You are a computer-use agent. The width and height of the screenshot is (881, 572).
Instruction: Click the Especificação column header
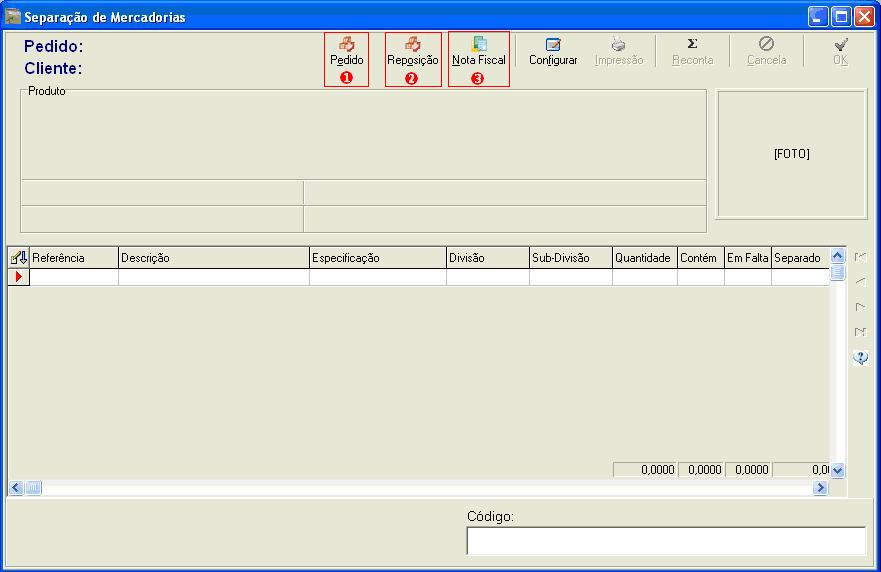(x=378, y=258)
